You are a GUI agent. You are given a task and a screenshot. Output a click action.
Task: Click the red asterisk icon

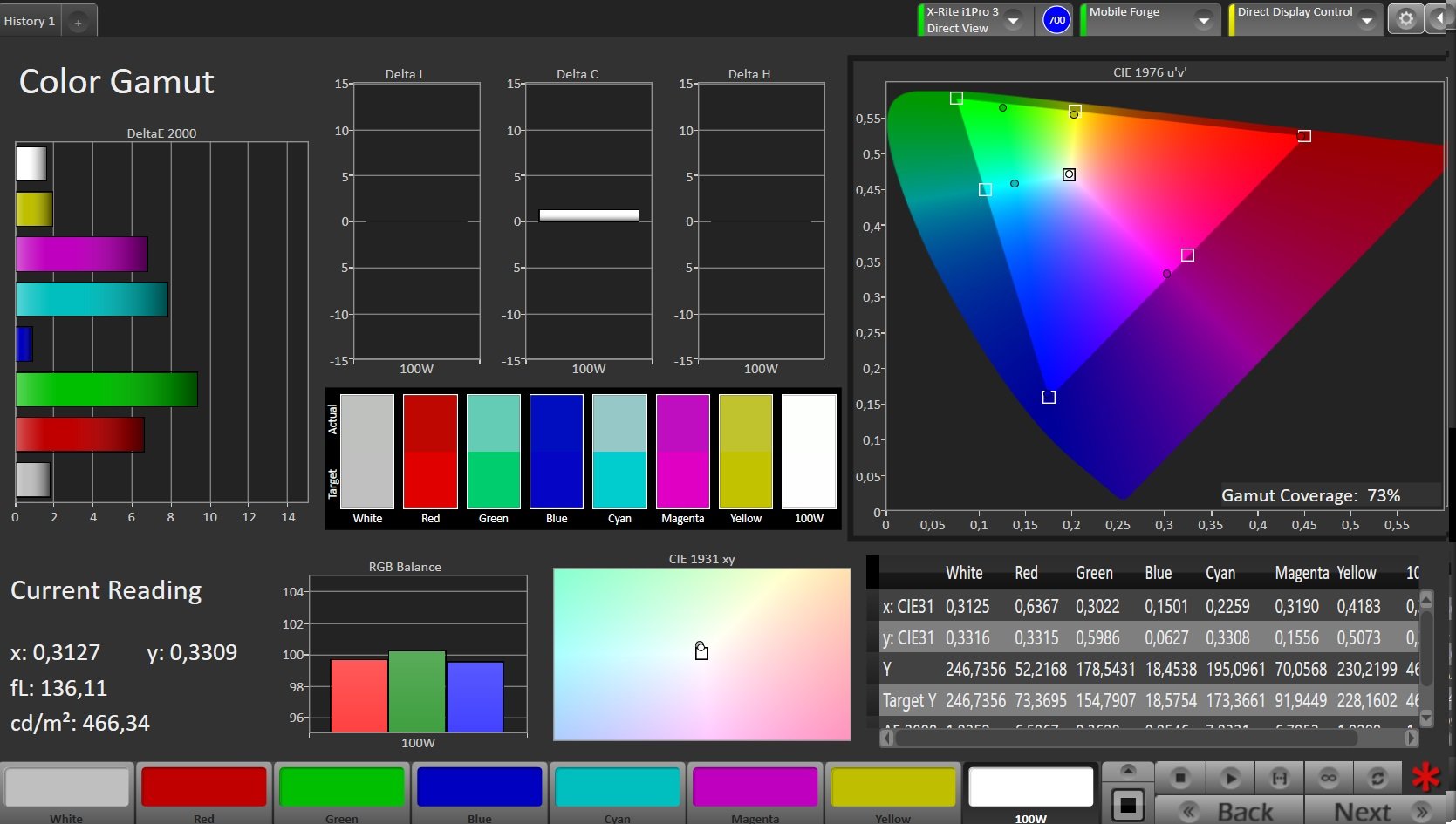coord(1425,776)
